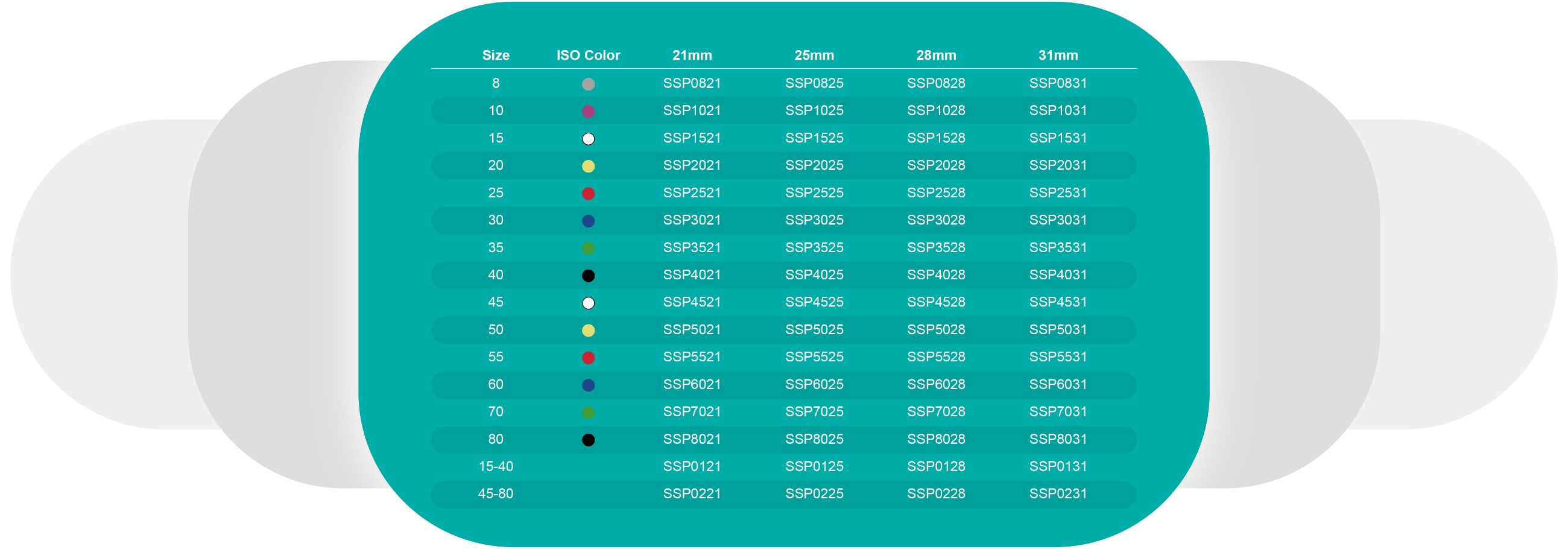Click the Size column header
Image resolution: width=1568 pixels, height=549 pixels.
click(x=496, y=56)
